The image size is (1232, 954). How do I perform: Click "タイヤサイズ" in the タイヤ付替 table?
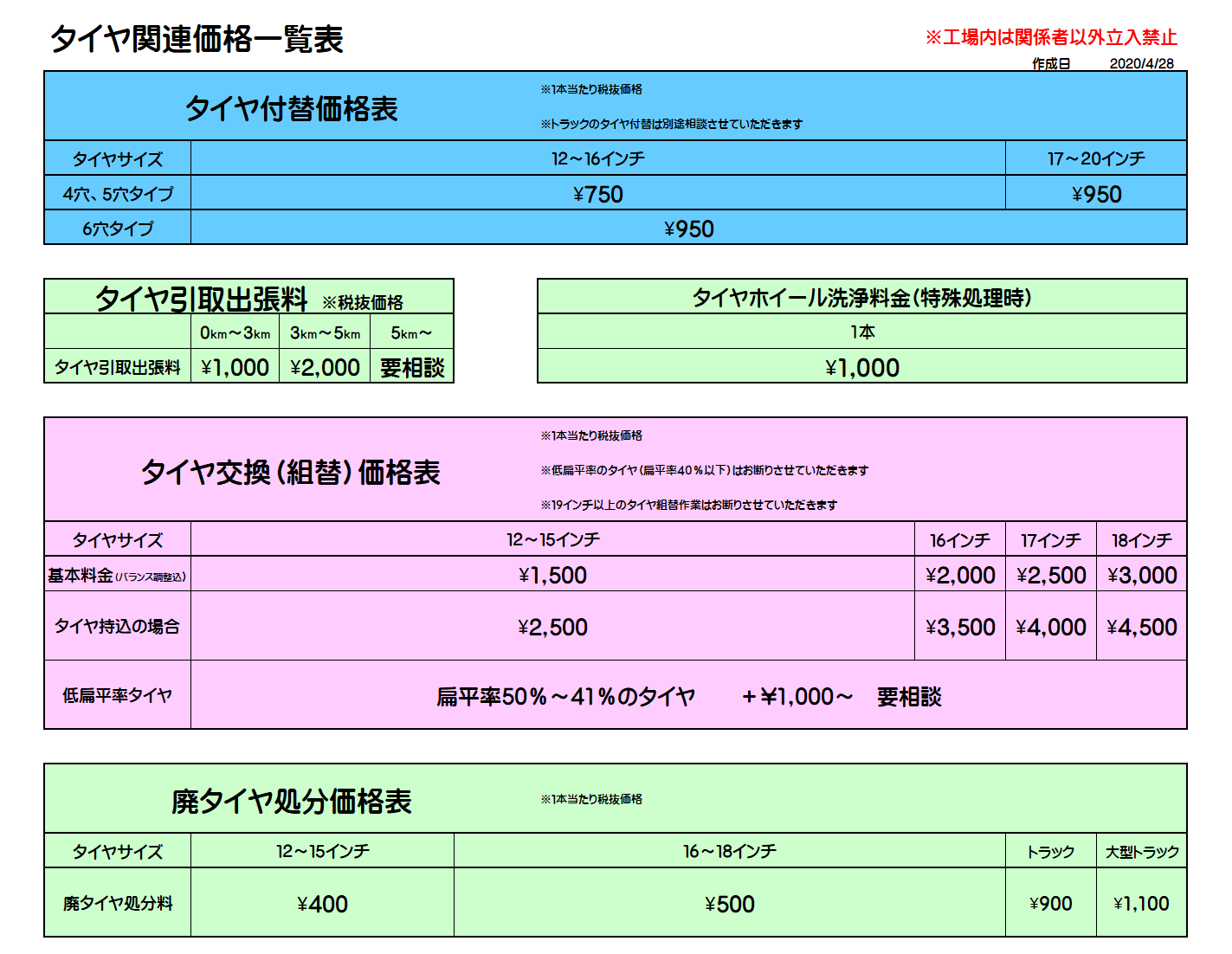pyautogui.click(x=118, y=159)
